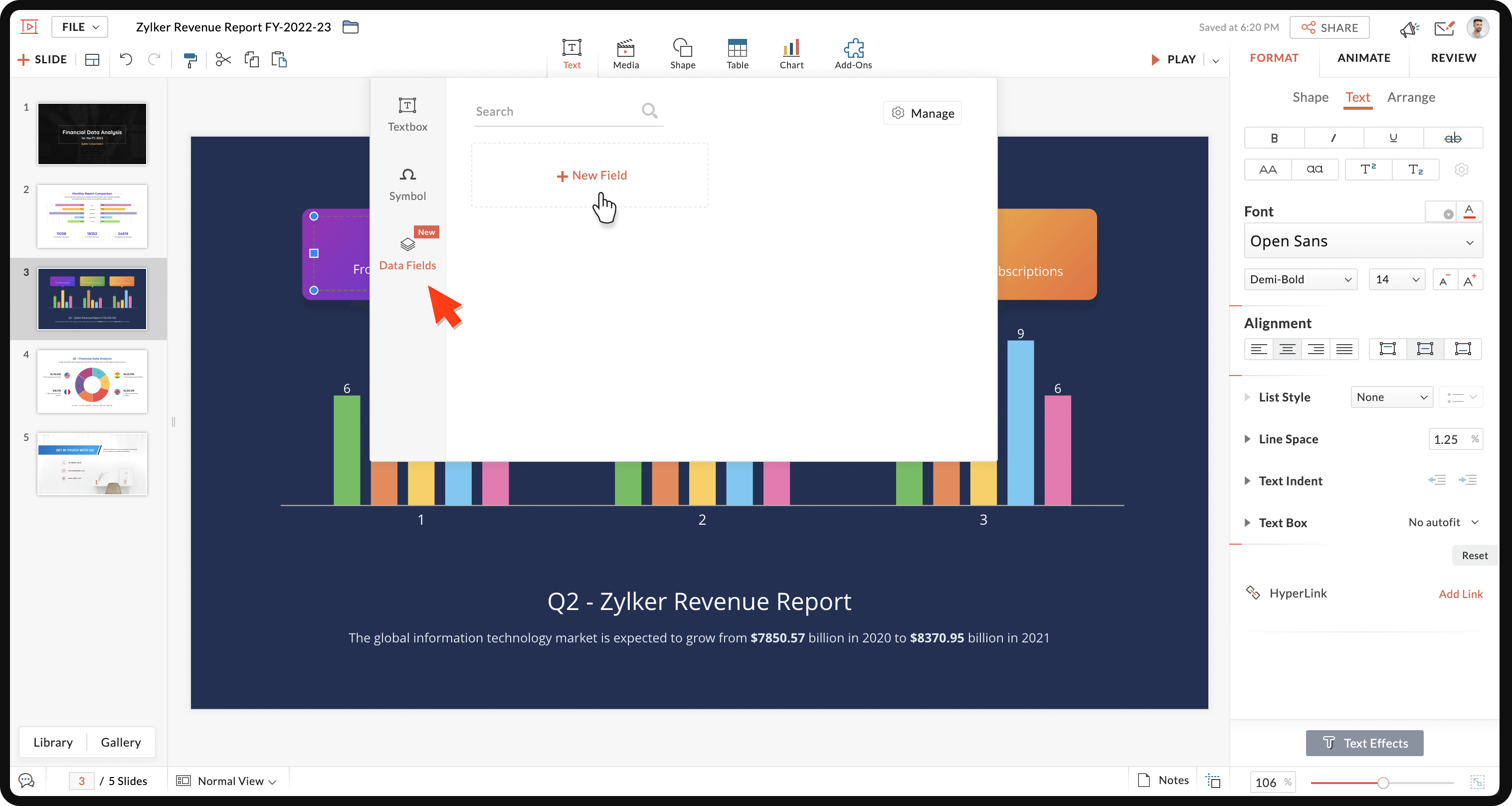
Task: Open the font size 14 dropdown
Action: (x=1396, y=279)
